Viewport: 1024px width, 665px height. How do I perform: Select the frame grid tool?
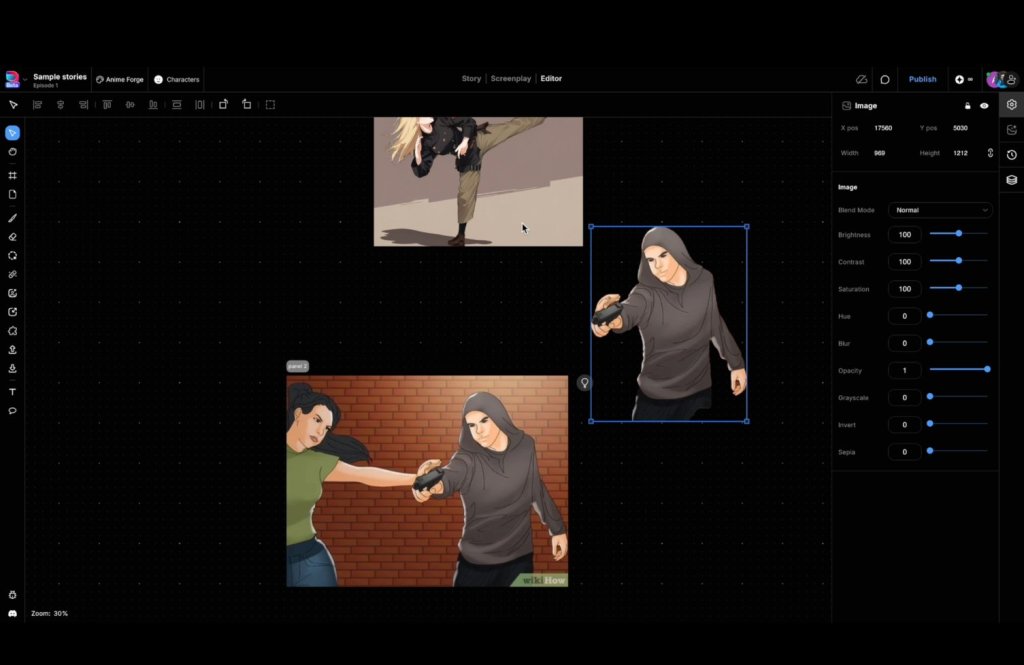13,175
